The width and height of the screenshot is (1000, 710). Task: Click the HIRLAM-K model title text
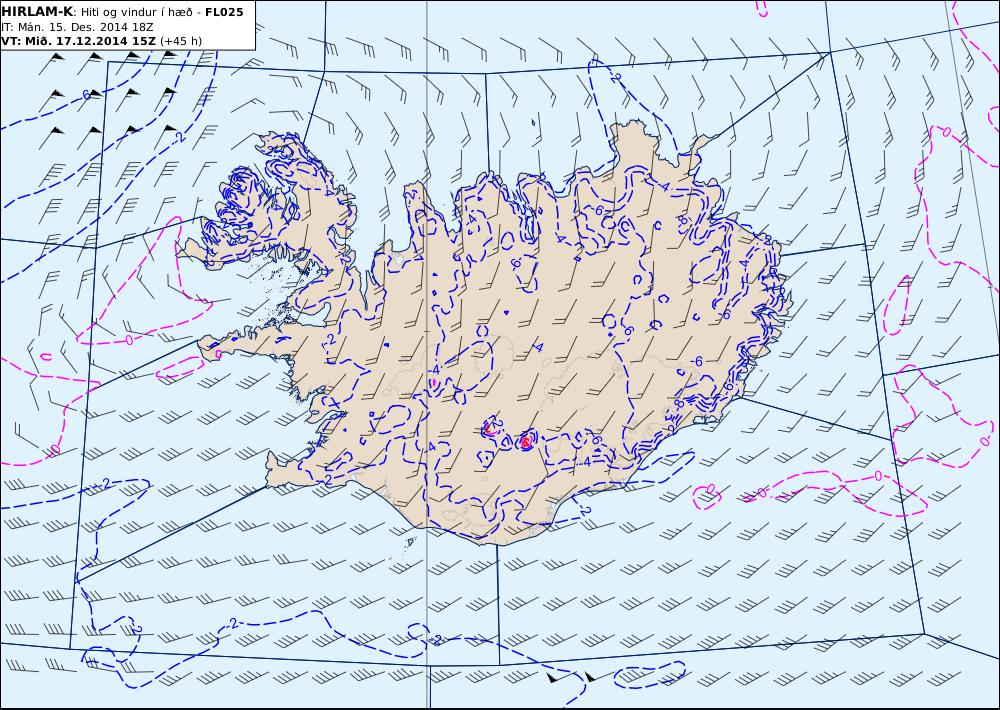click(x=37, y=12)
